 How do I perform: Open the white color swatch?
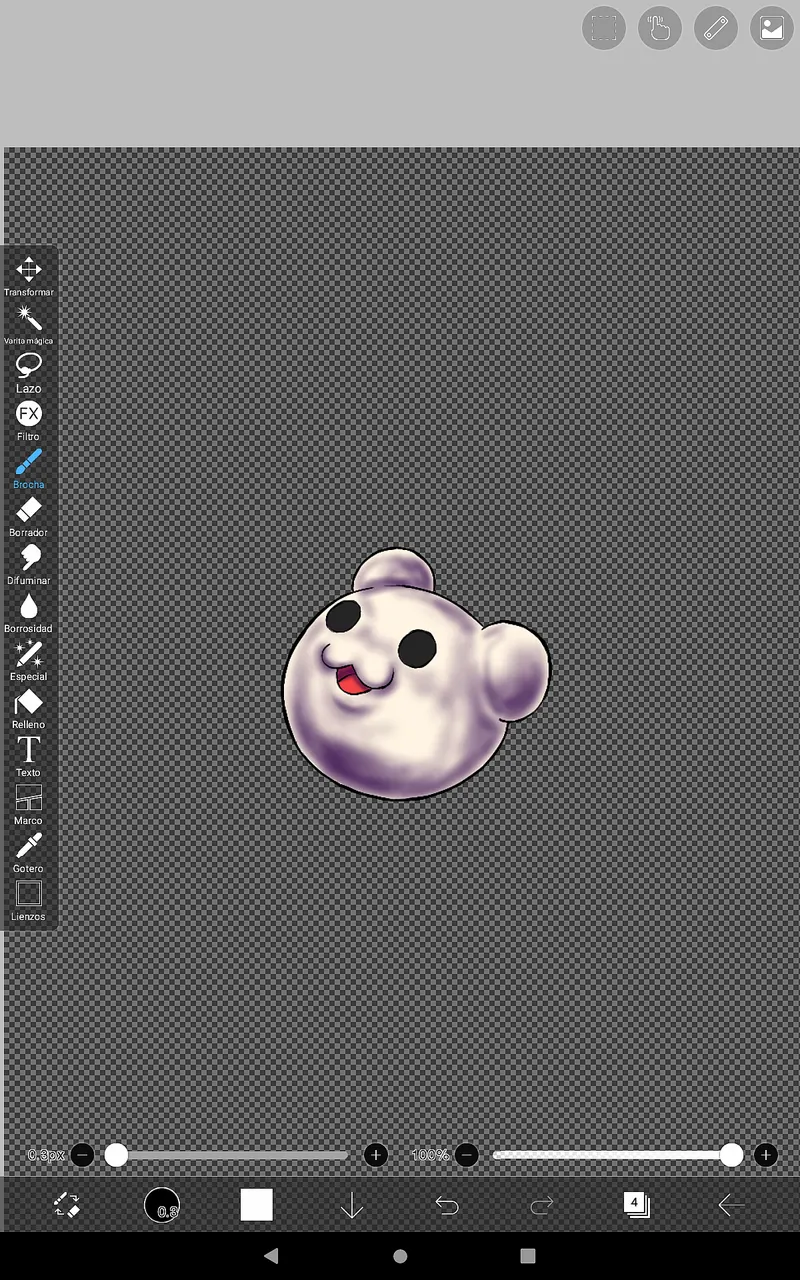(x=256, y=1205)
